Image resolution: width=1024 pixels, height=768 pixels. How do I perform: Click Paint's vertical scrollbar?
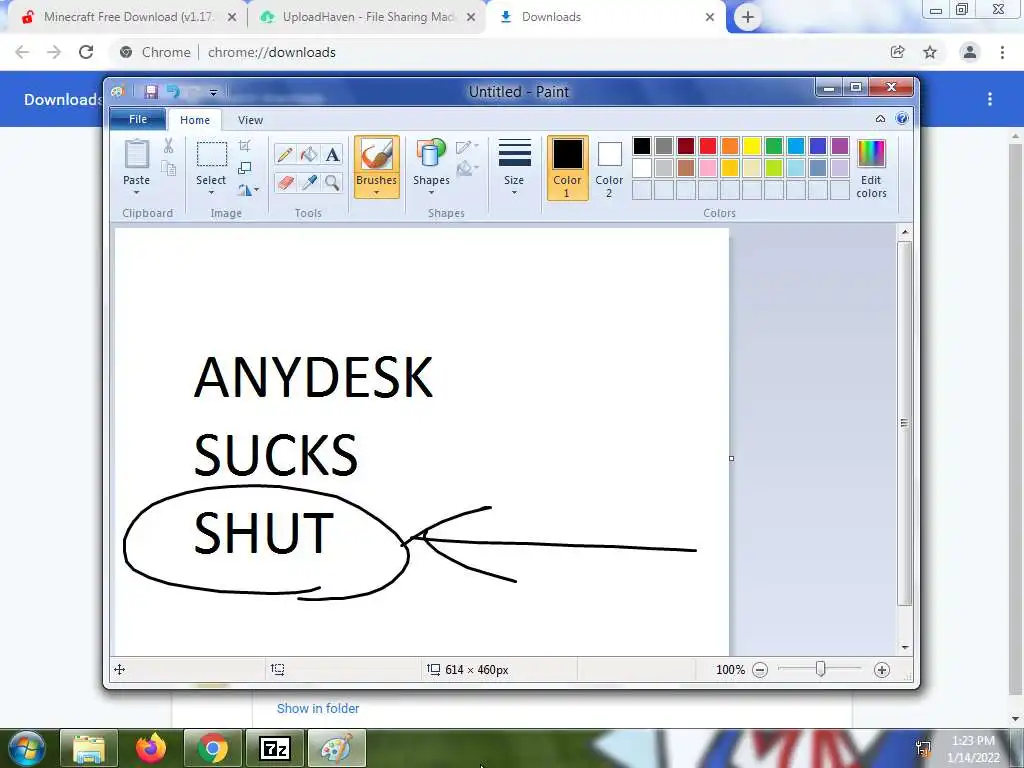904,423
